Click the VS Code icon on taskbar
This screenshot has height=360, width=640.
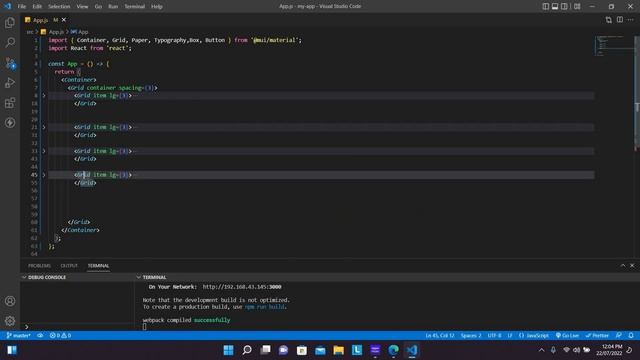tap(412, 350)
